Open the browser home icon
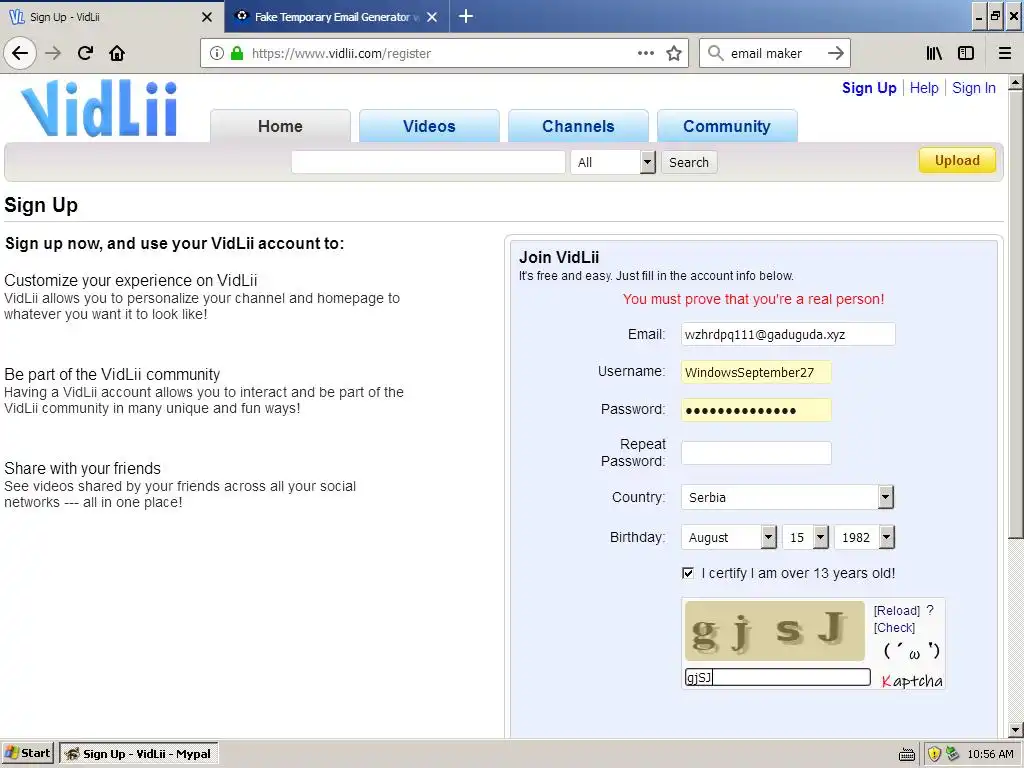 117,53
